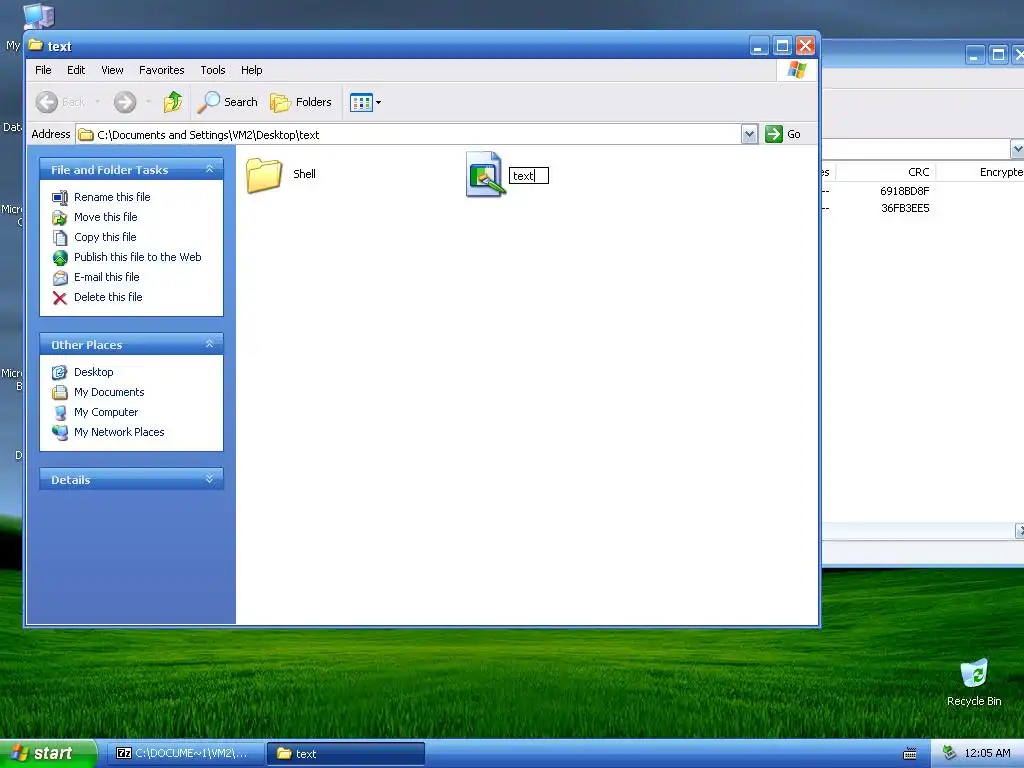1024x768 pixels.
Task: Click the system tray safely remove icon
Action: 949,753
